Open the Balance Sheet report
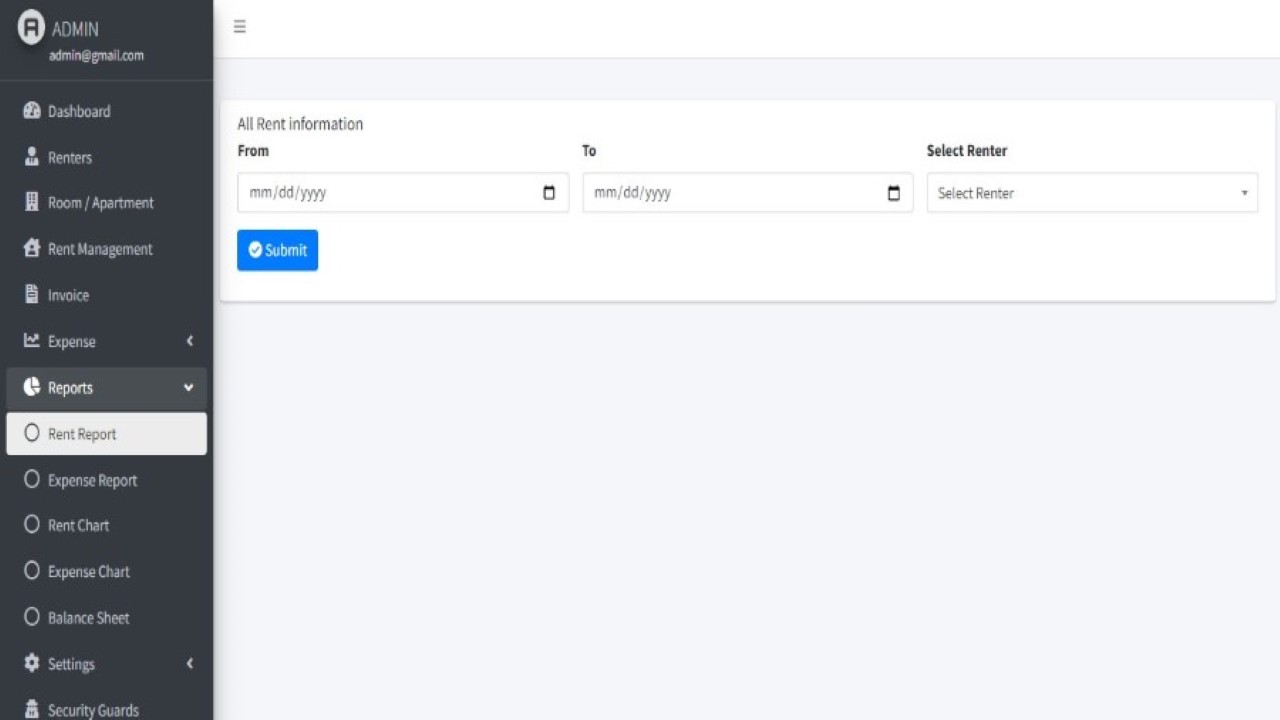Image resolution: width=1280 pixels, height=720 pixels. click(x=88, y=618)
